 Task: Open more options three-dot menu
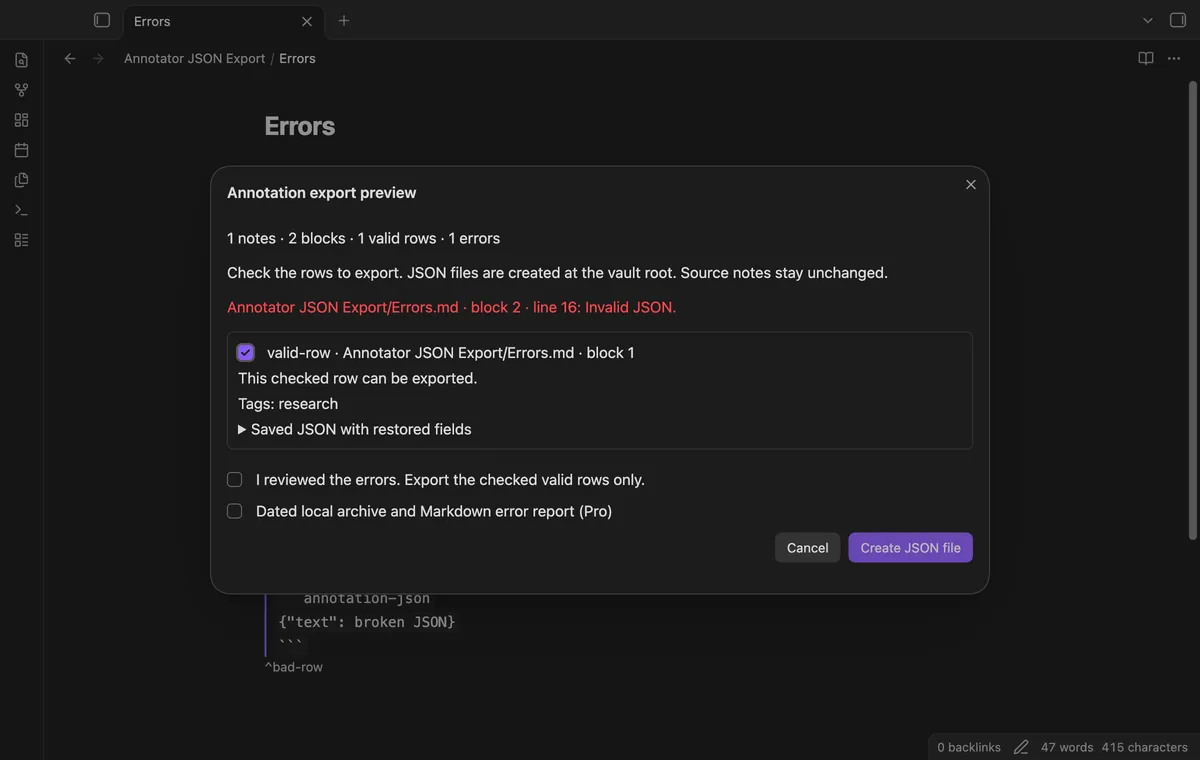click(x=1175, y=59)
